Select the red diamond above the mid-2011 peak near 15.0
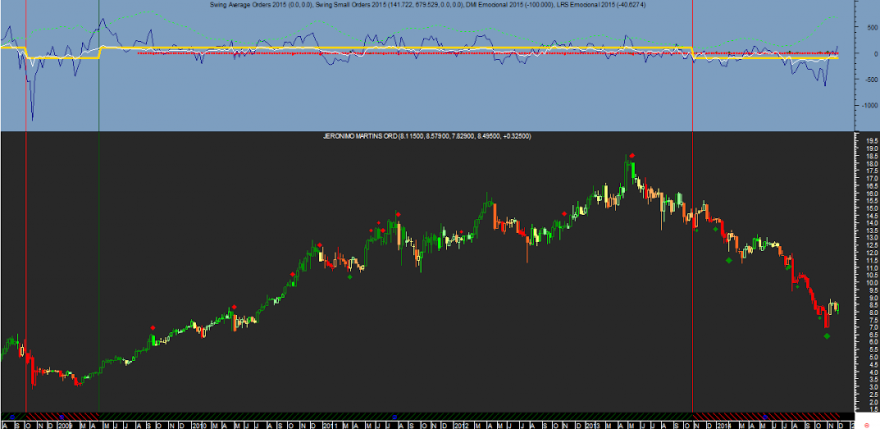The width and height of the screenshot is (880, 429). point(398,214)
